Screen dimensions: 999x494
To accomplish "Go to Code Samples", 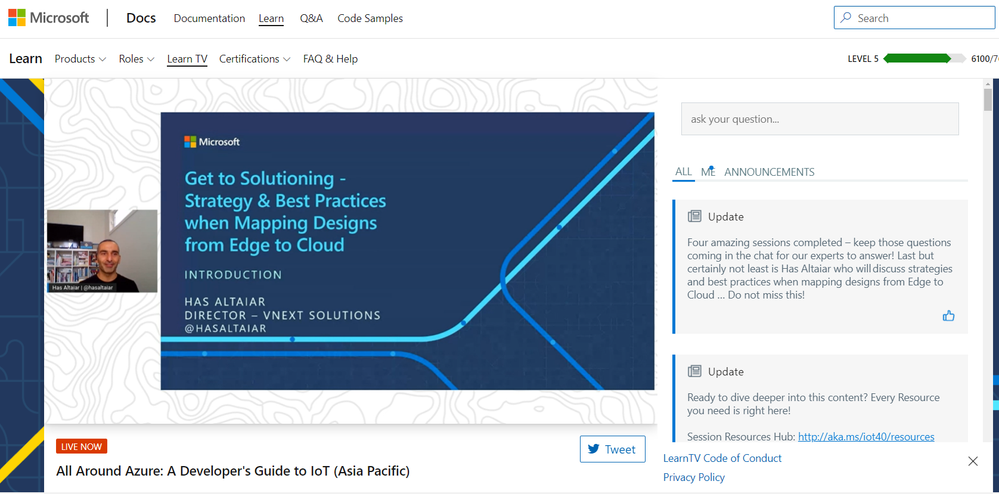I will coord(370,18).
